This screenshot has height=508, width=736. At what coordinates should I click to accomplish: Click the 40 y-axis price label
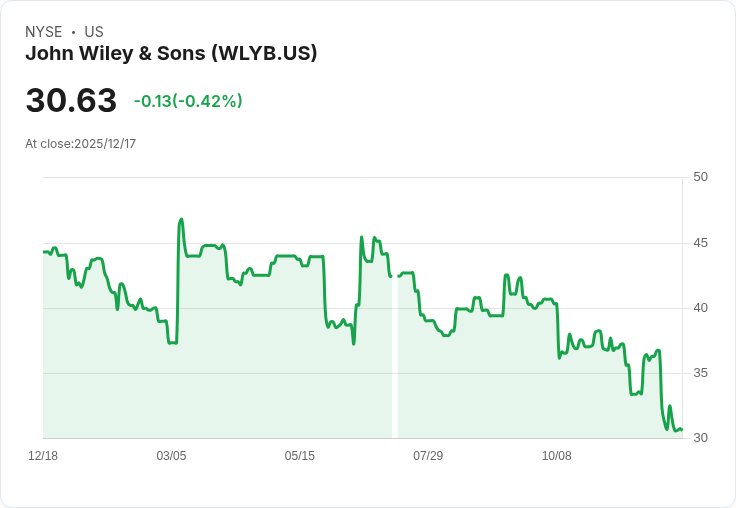pos(700,308)
